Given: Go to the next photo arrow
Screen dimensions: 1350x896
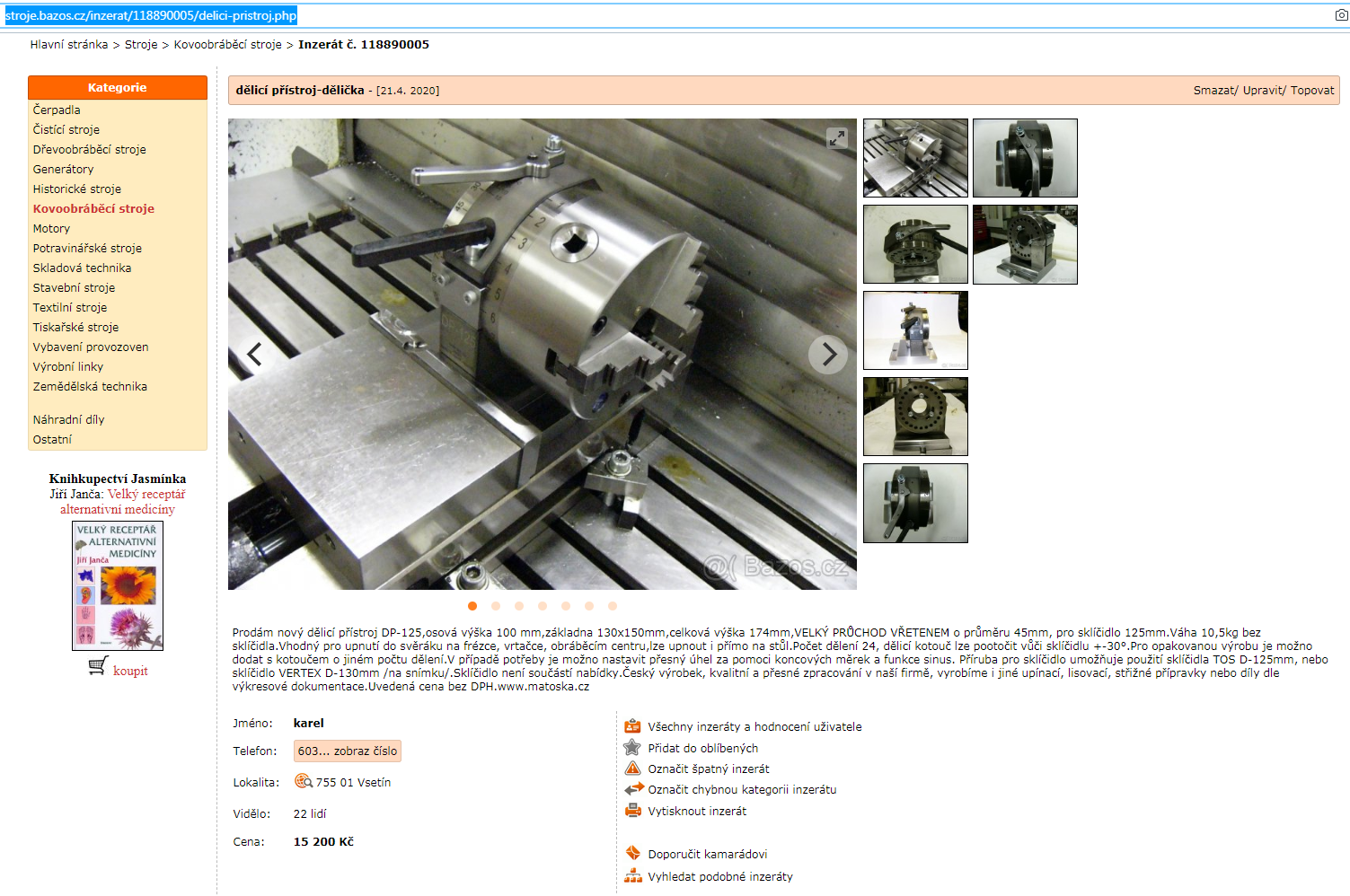Looking at the screenshot, I should [828, 355].
